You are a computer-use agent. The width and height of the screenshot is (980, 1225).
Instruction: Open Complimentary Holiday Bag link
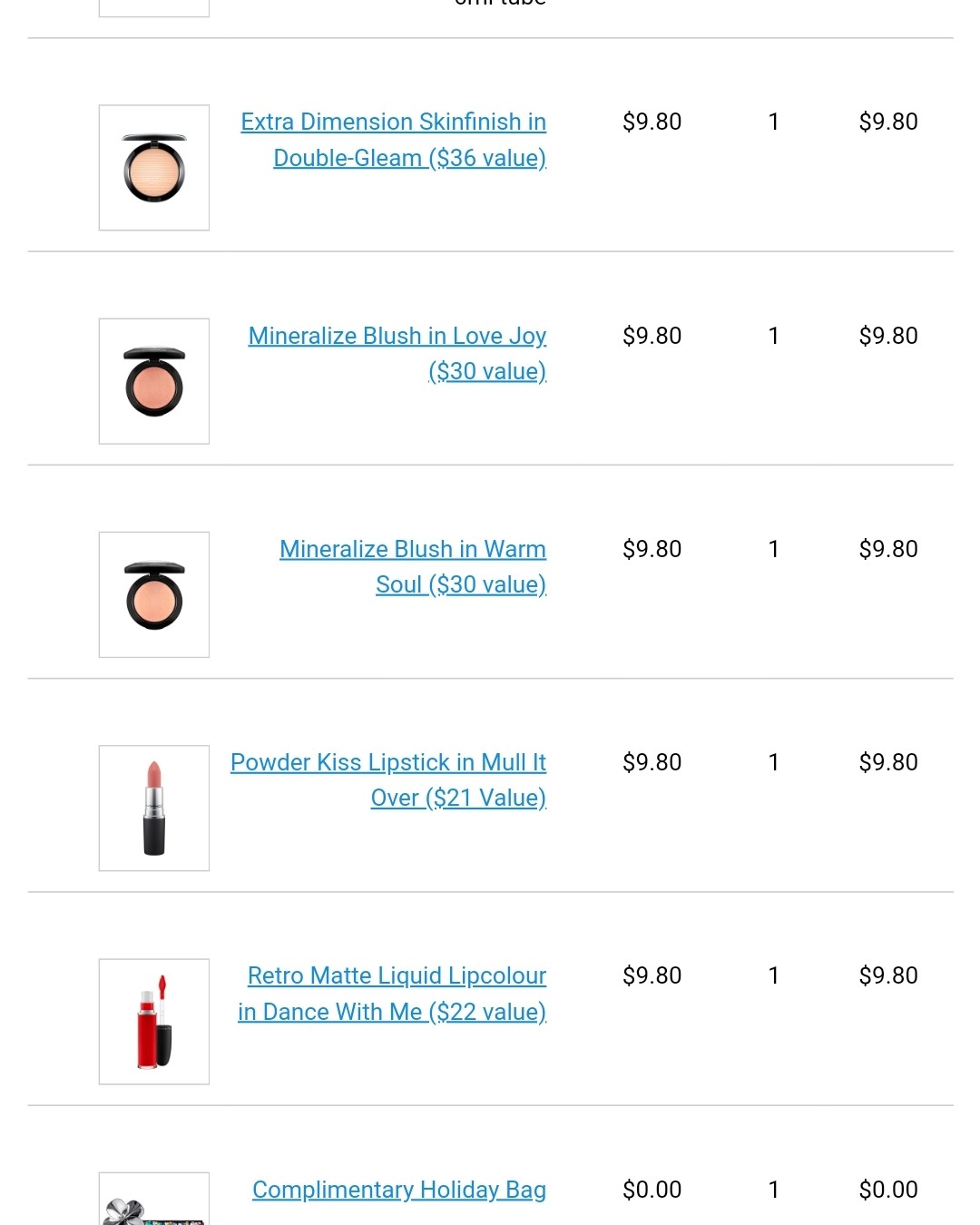point(399,1189)
